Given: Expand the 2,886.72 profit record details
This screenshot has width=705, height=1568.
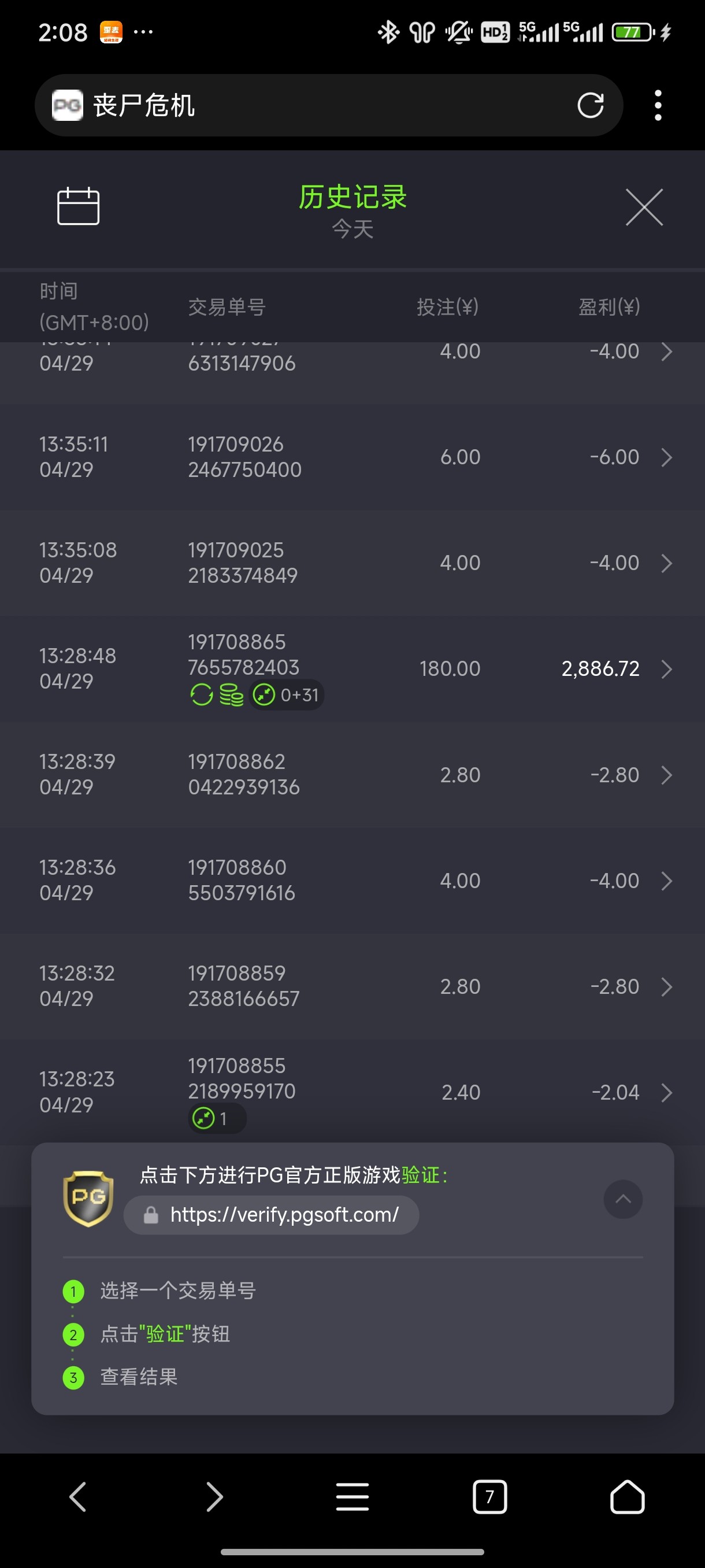Looking at the screenshot, I should [x=667, y=669].
